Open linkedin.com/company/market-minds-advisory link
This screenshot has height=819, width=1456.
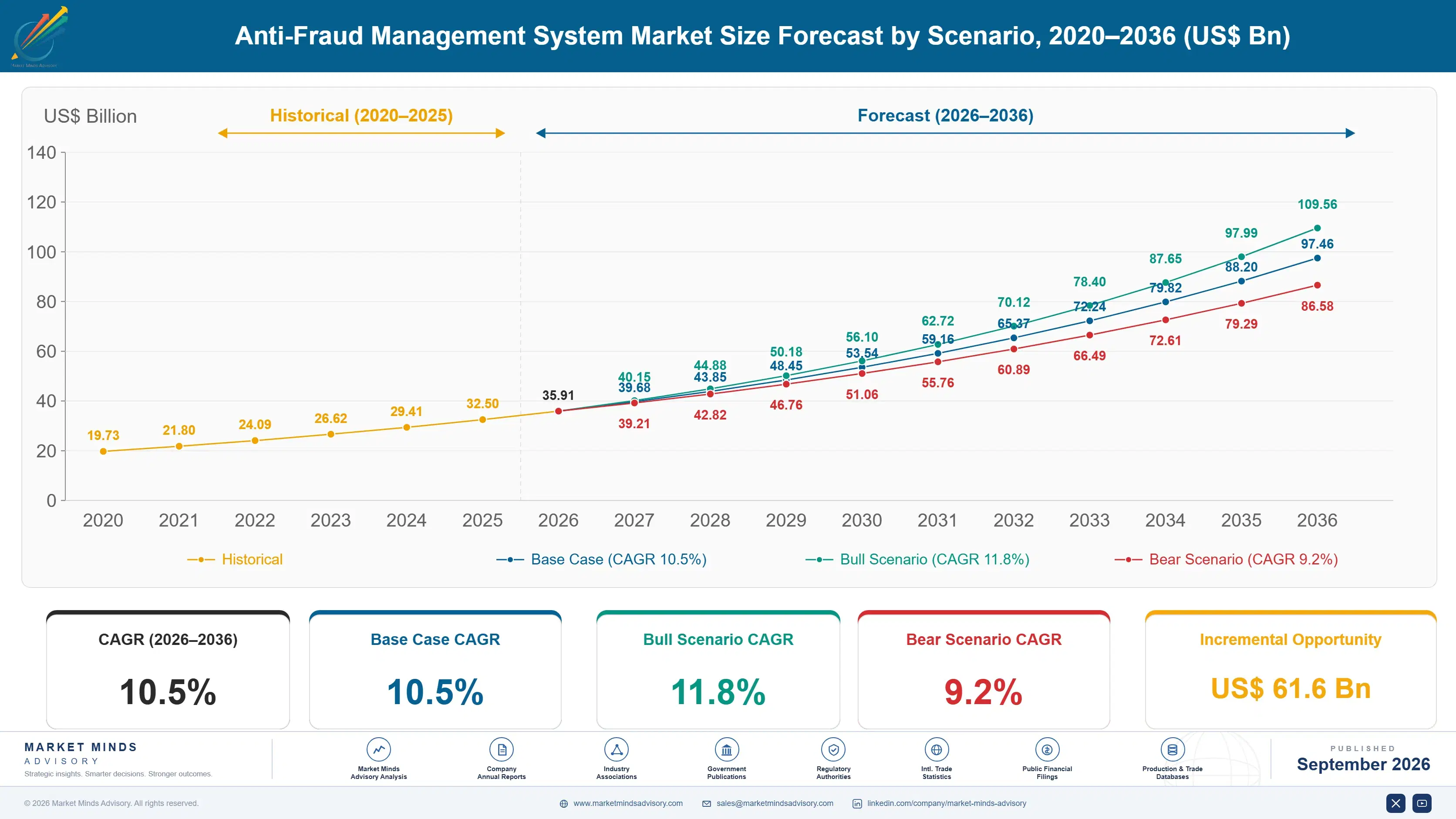947,803
